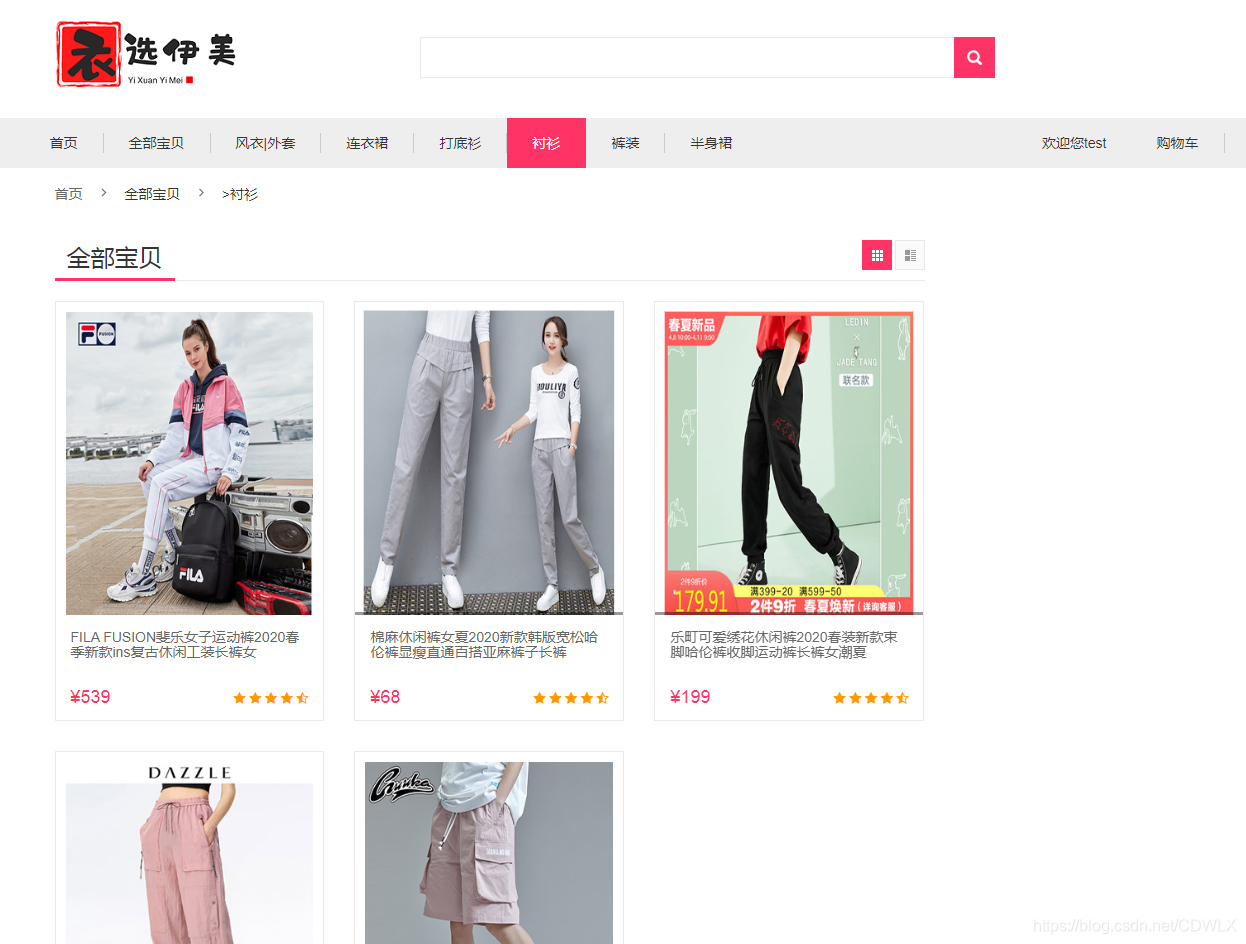Image resolution: width=1246 pixels, height=944 pixels.
Task: Click the >衬衫 breadcrumb item
Action: coord(240,194)
